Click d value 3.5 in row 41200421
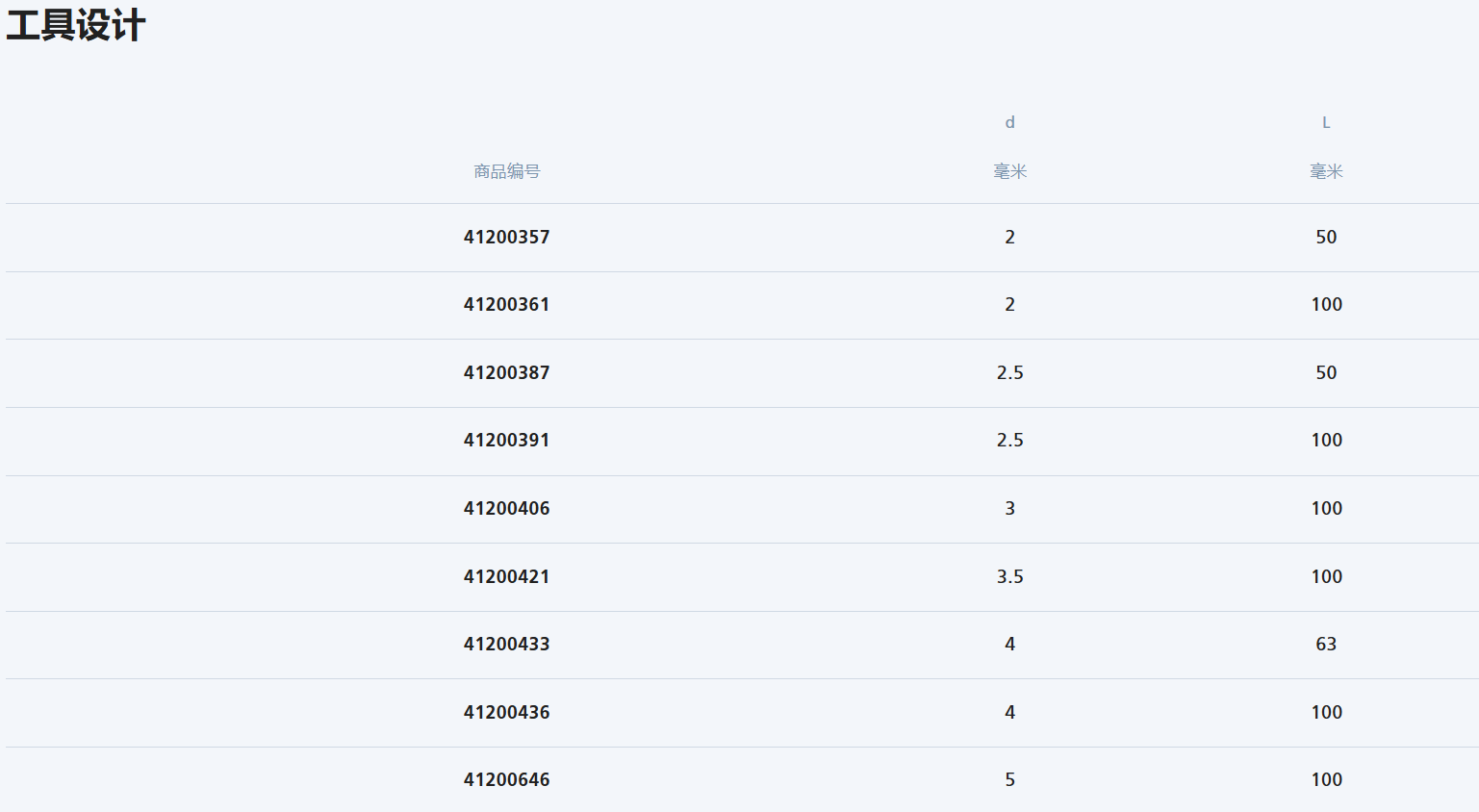The height and width of the screenshot is (812, 1479). pos(1009,576)
